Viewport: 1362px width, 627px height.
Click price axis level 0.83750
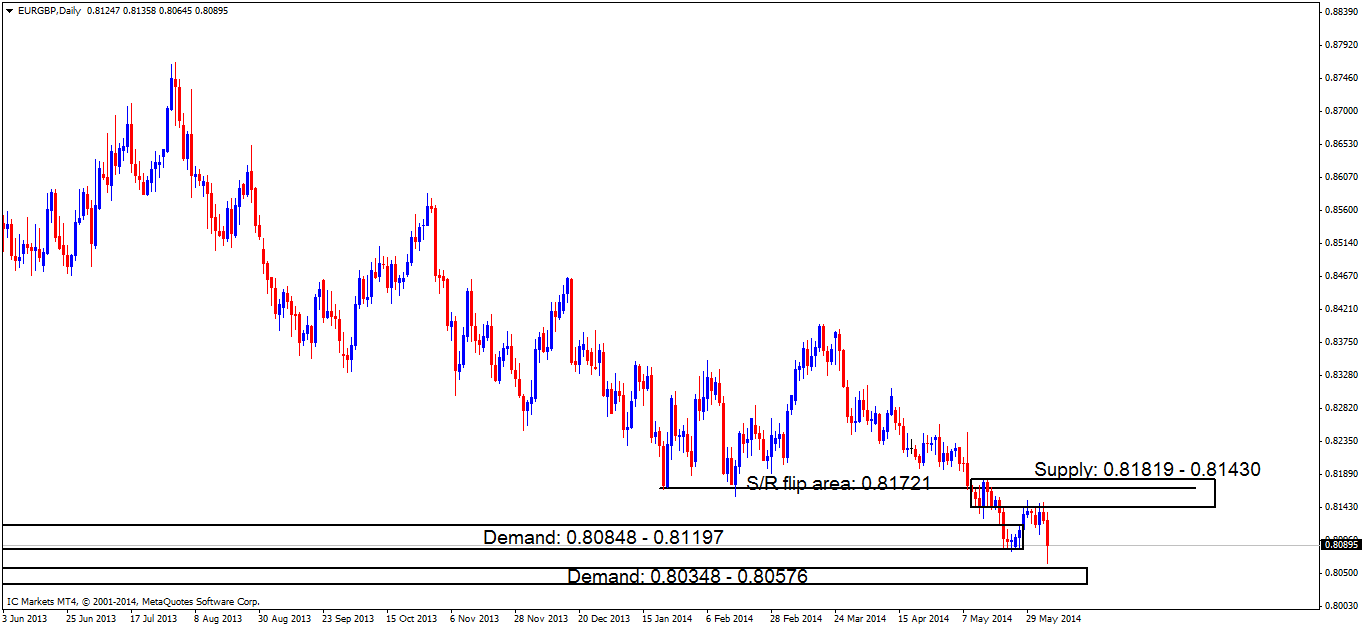pyautogui.click(x=1340, y=341)
